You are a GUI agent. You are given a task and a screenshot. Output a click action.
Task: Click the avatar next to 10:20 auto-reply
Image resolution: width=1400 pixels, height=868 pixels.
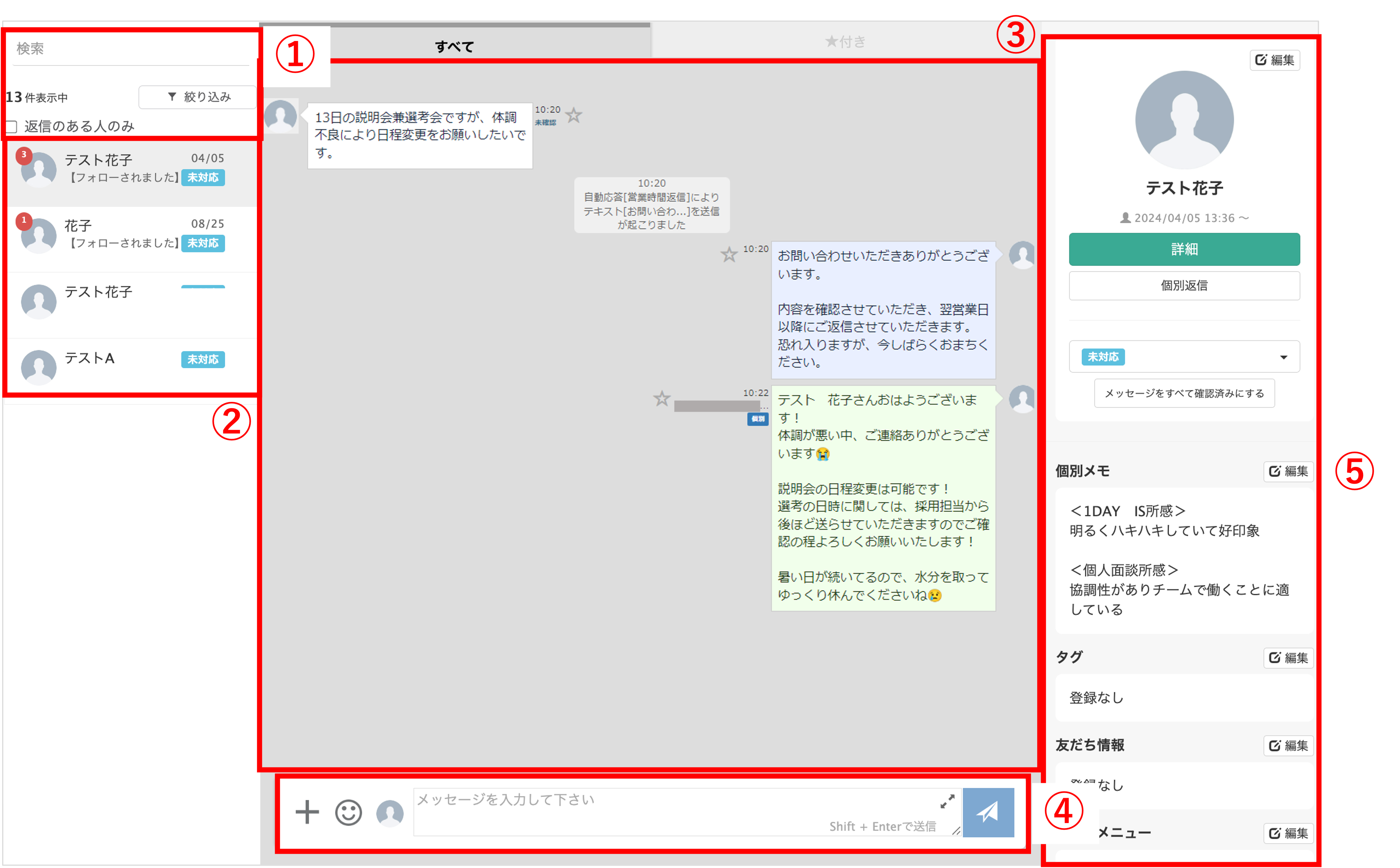1022,256
